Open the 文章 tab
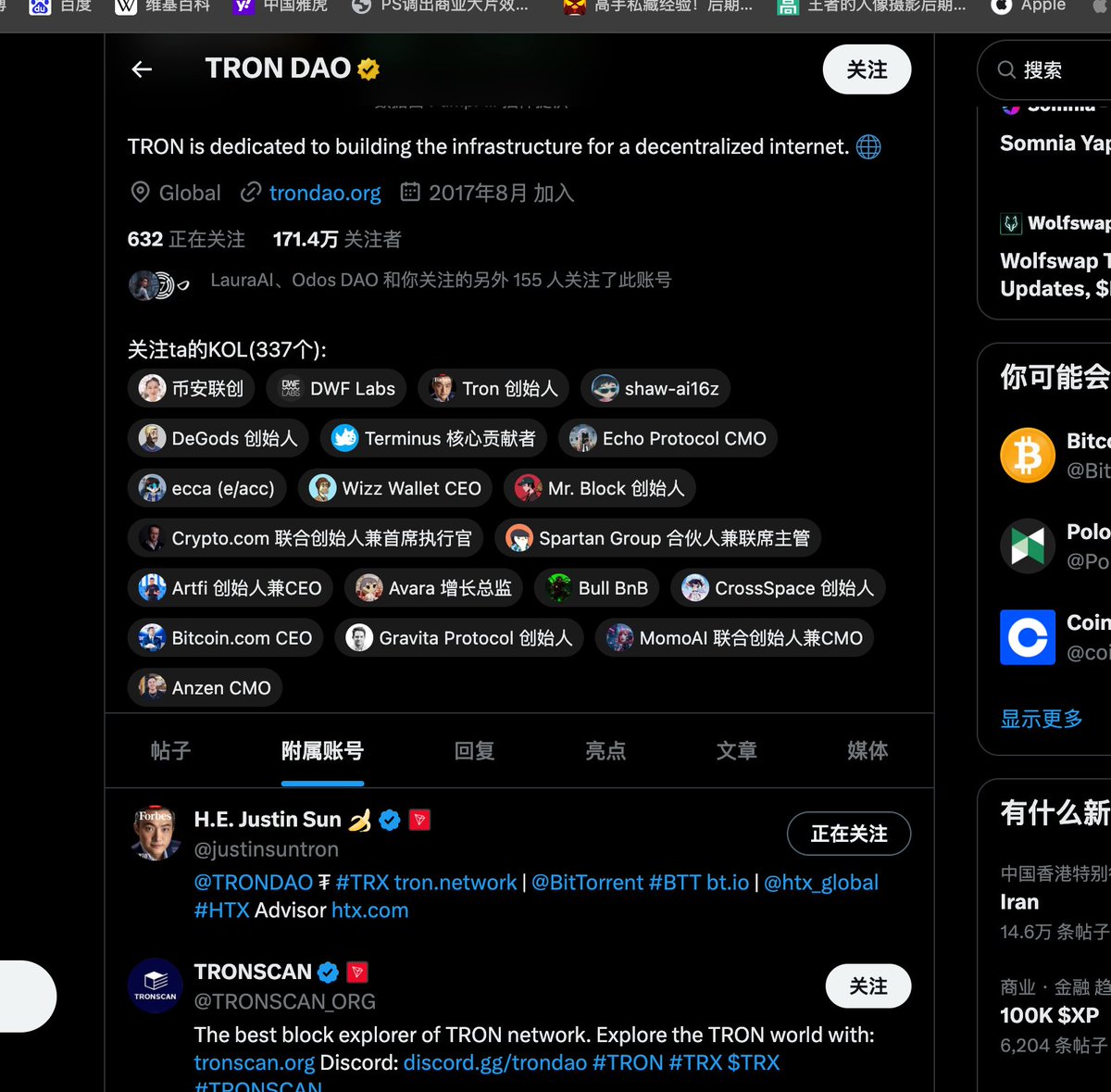 pyautogui.click(x=737, y=750)
